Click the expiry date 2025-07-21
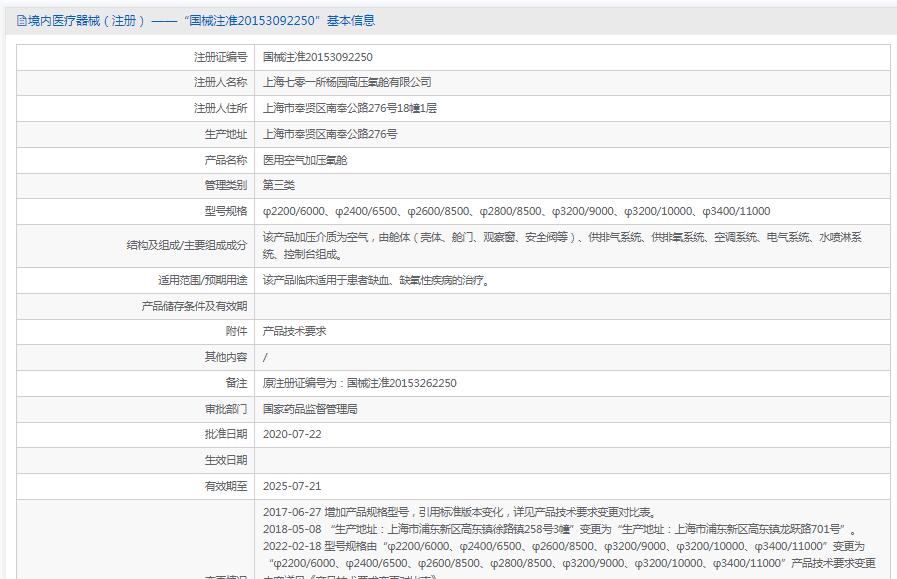897x579 pixels. 292,486
